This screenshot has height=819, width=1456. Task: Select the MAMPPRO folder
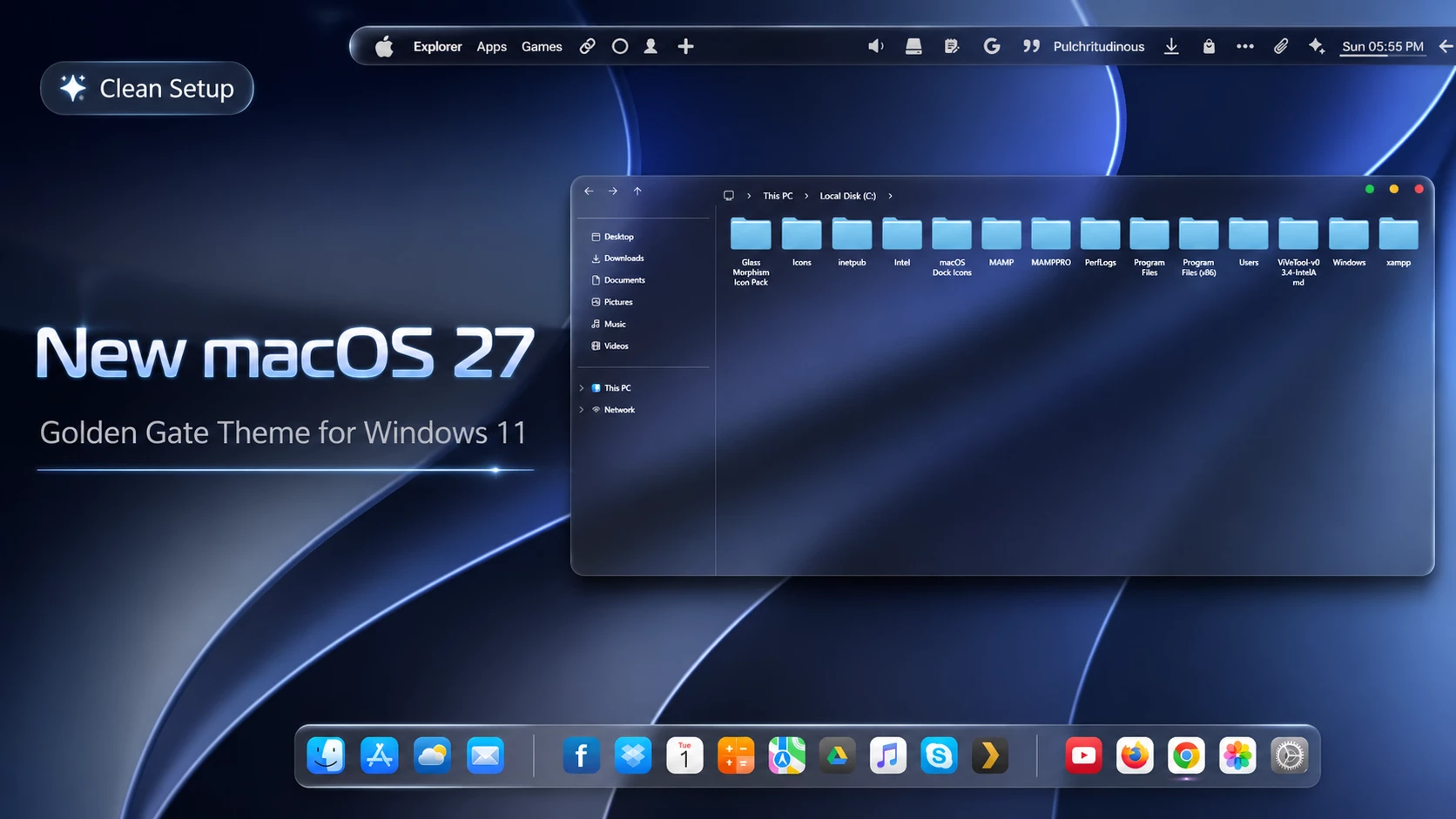1051,243
